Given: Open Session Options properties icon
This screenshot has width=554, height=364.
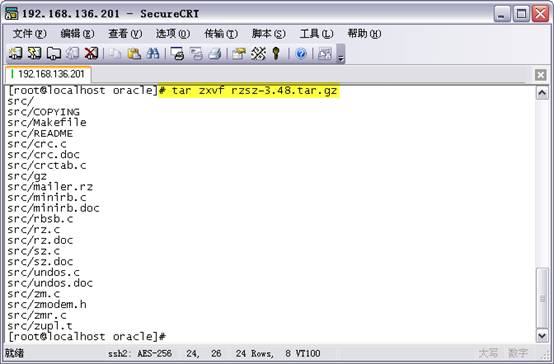Looking at the screenshot, I should (239, 53).
